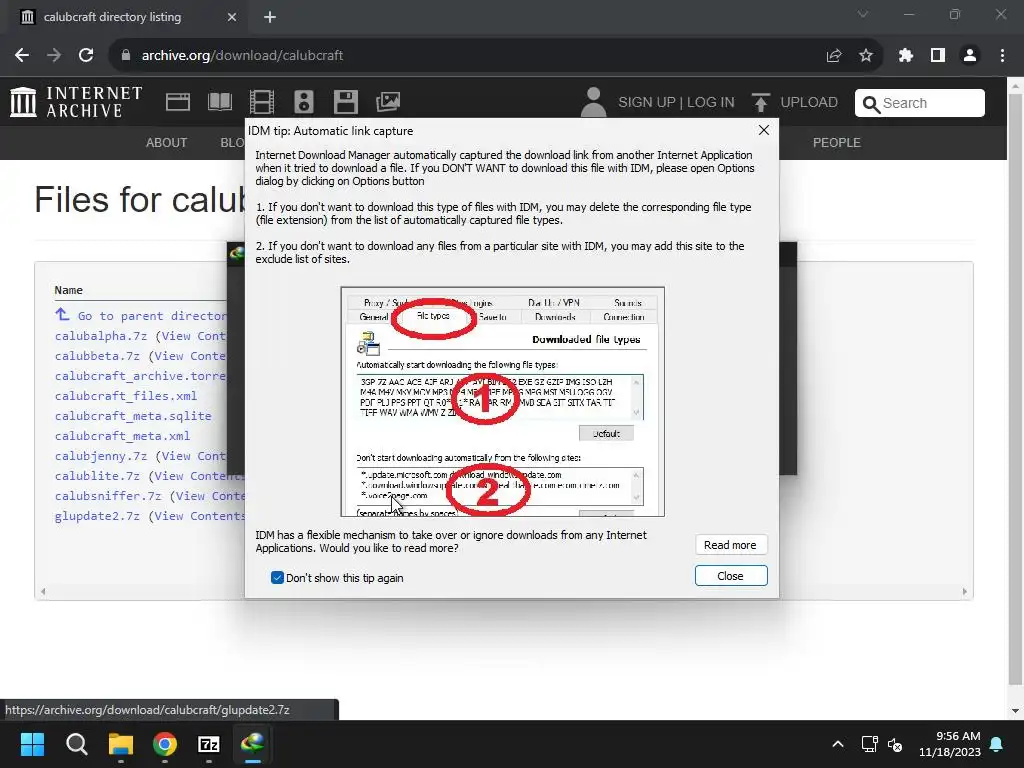Image resolution: width=1024 pixels, height=768 pixels.
Task: Click the upload arrow icon
Action: pos(760,103)
